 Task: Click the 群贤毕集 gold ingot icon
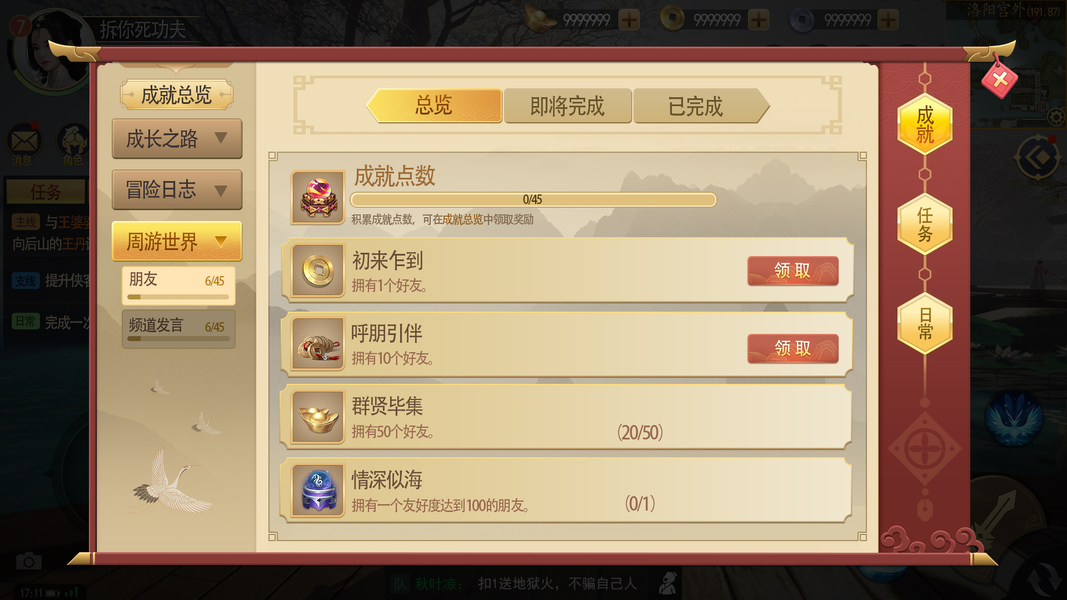pyautogui.click(x=318, y=417)
